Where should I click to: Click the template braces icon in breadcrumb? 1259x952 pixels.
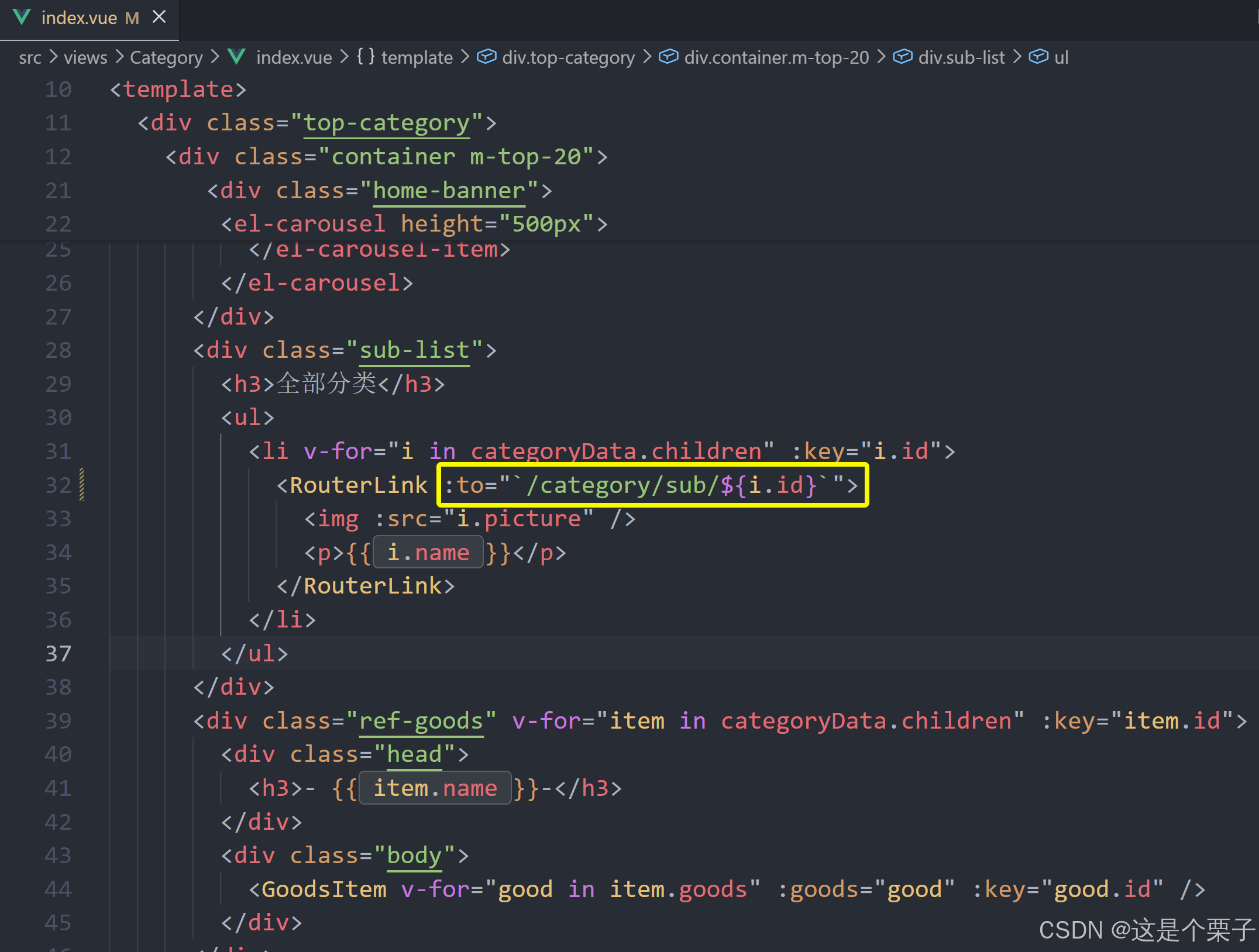[x=366, y=57]
